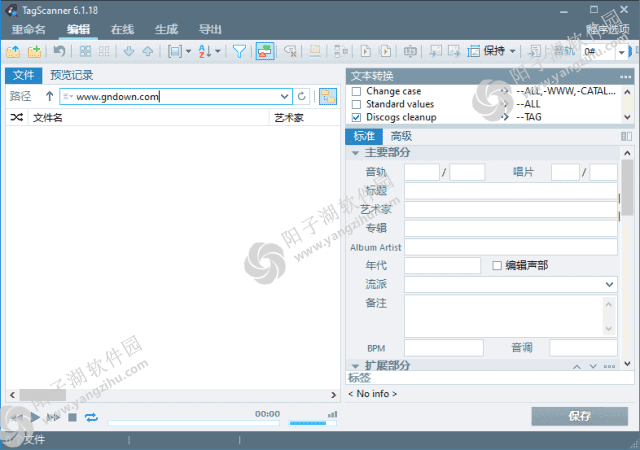
Task: Open the 预览记录 tab
Action: pos(72,76)
